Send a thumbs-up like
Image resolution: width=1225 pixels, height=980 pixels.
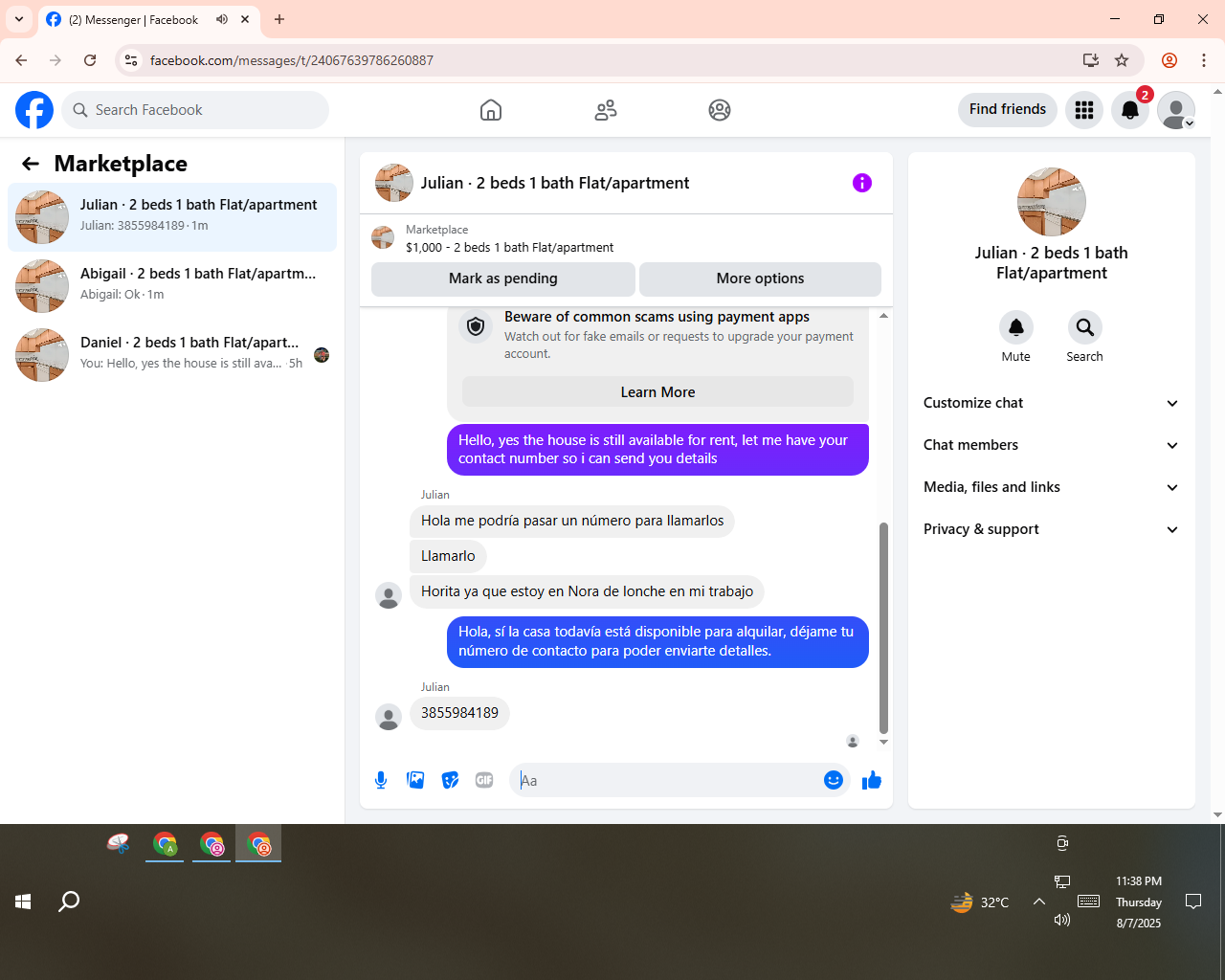pyautogui.click(x=872, y=780)
